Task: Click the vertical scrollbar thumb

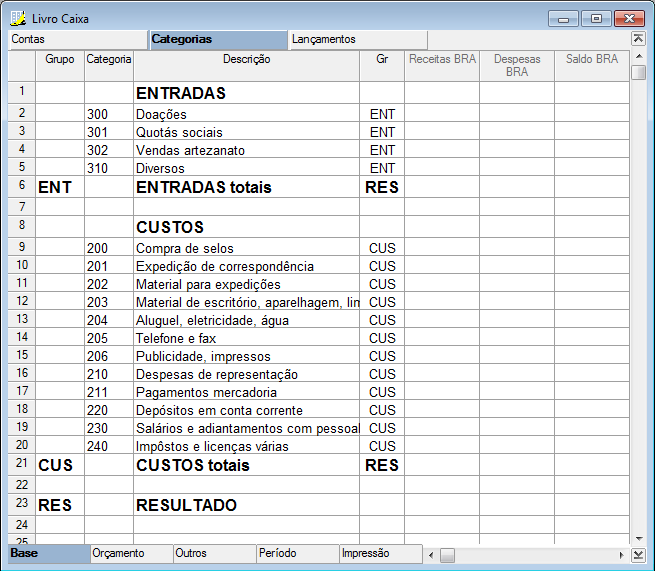Action: [638, 72]
